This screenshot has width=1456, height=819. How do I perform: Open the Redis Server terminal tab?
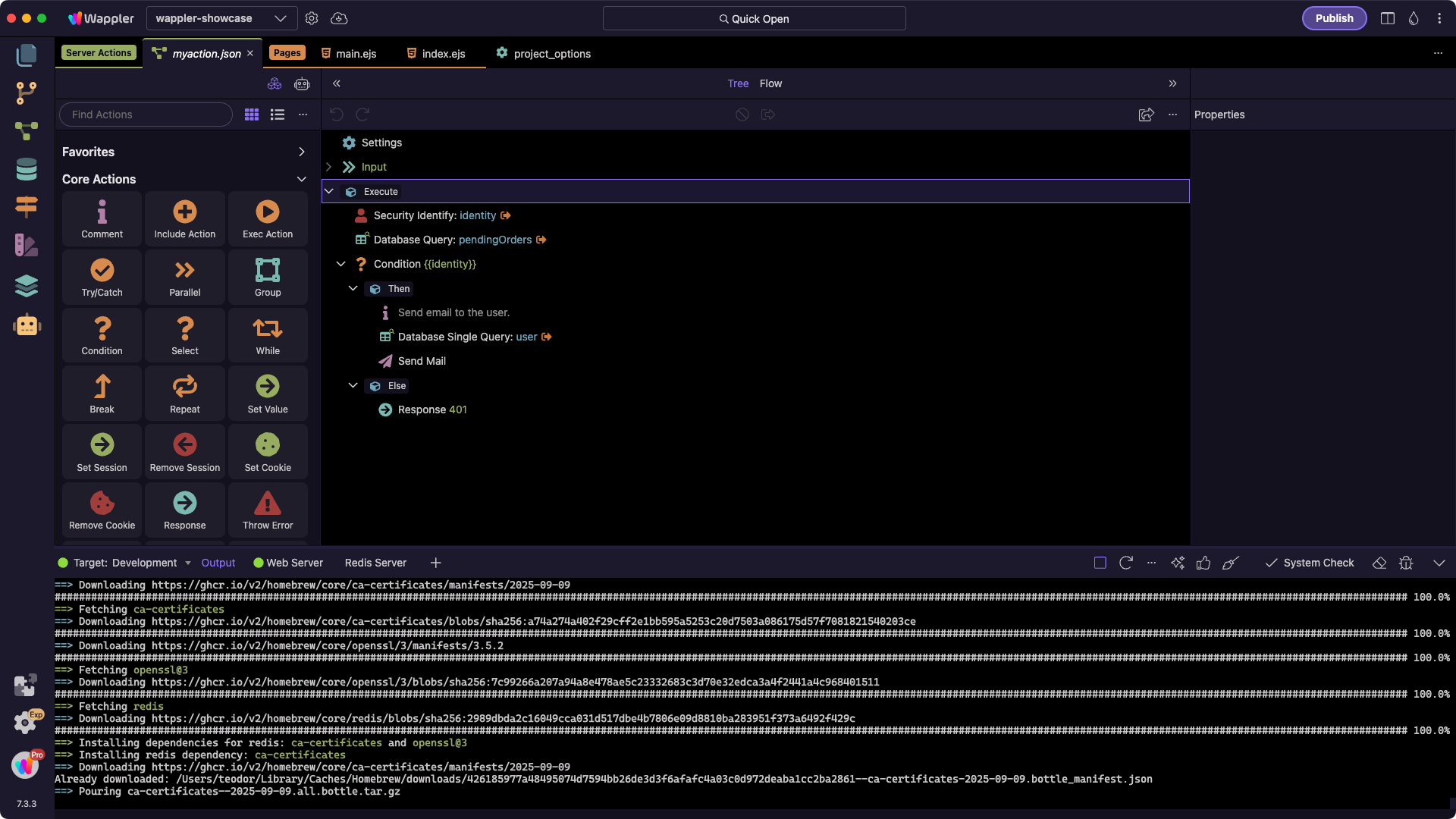(x=375, y=563)
